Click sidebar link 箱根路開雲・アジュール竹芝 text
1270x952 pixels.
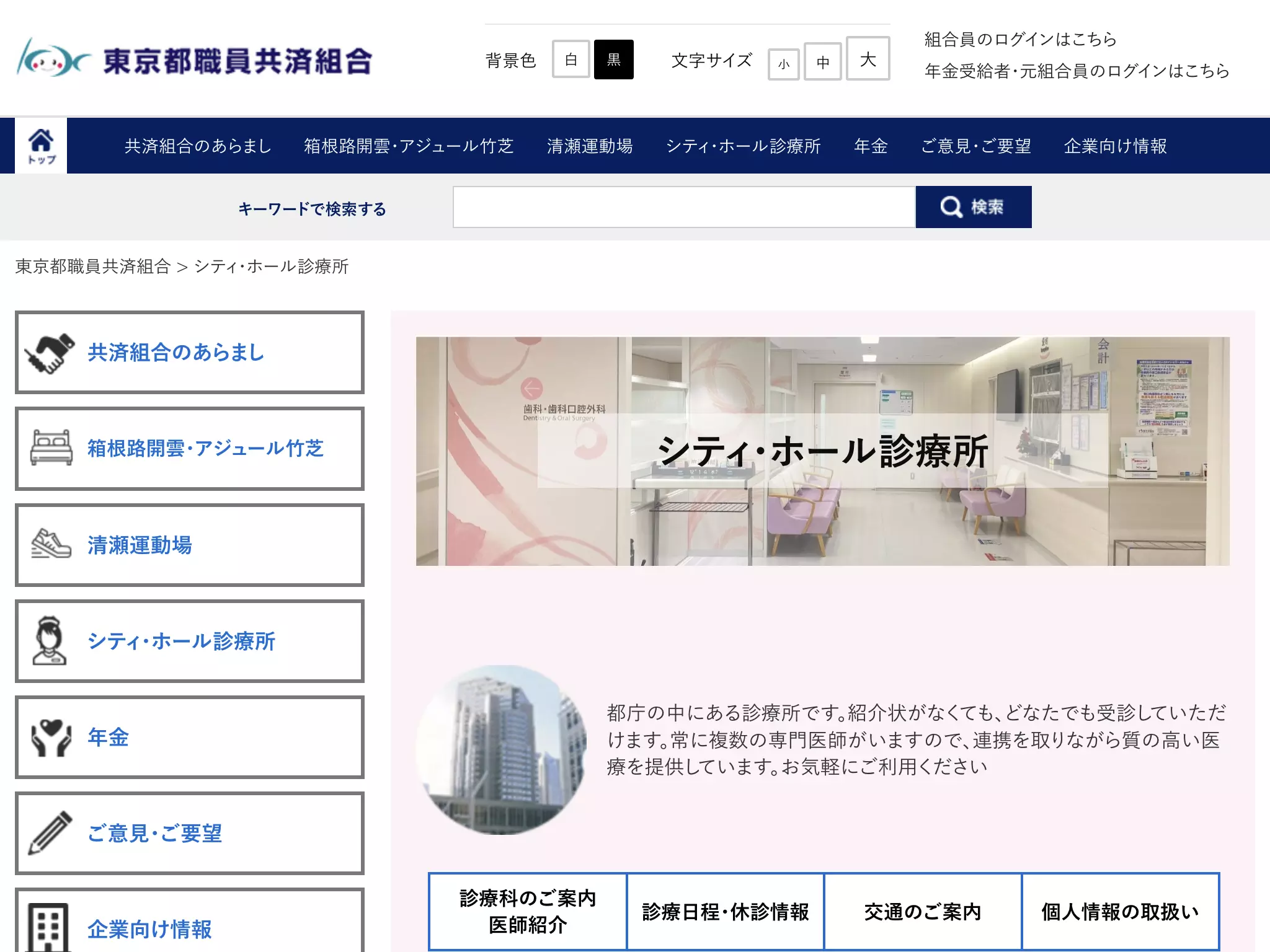(x=205, y=448)
